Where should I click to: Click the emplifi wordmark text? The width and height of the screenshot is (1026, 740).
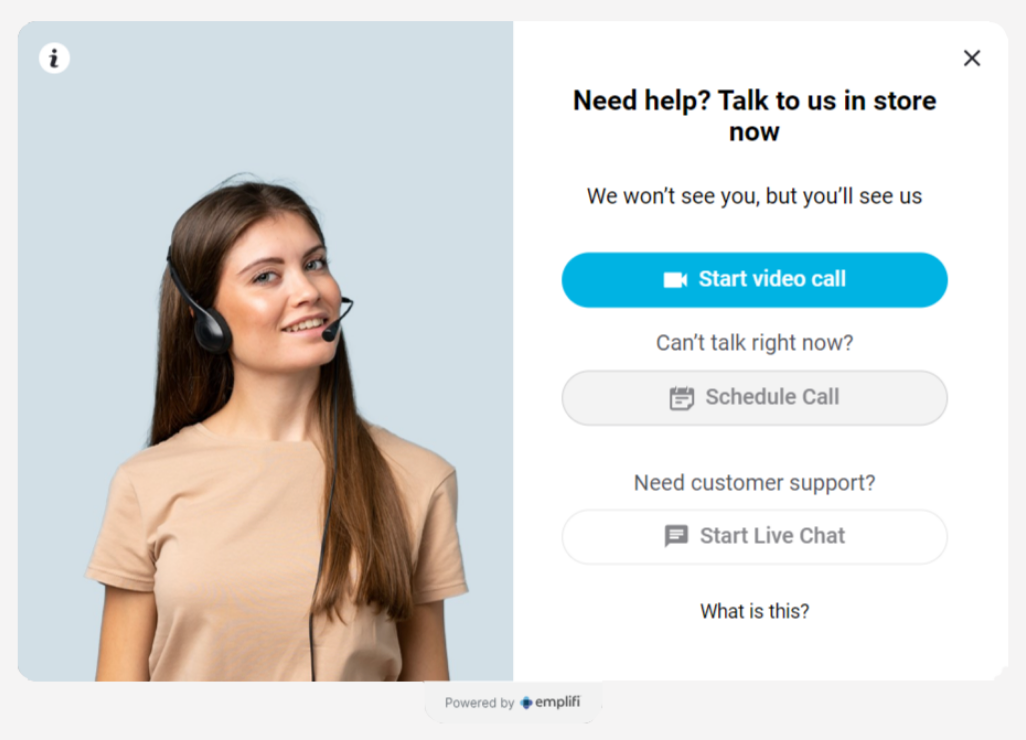pyautogui.click(x=557, y=702)
